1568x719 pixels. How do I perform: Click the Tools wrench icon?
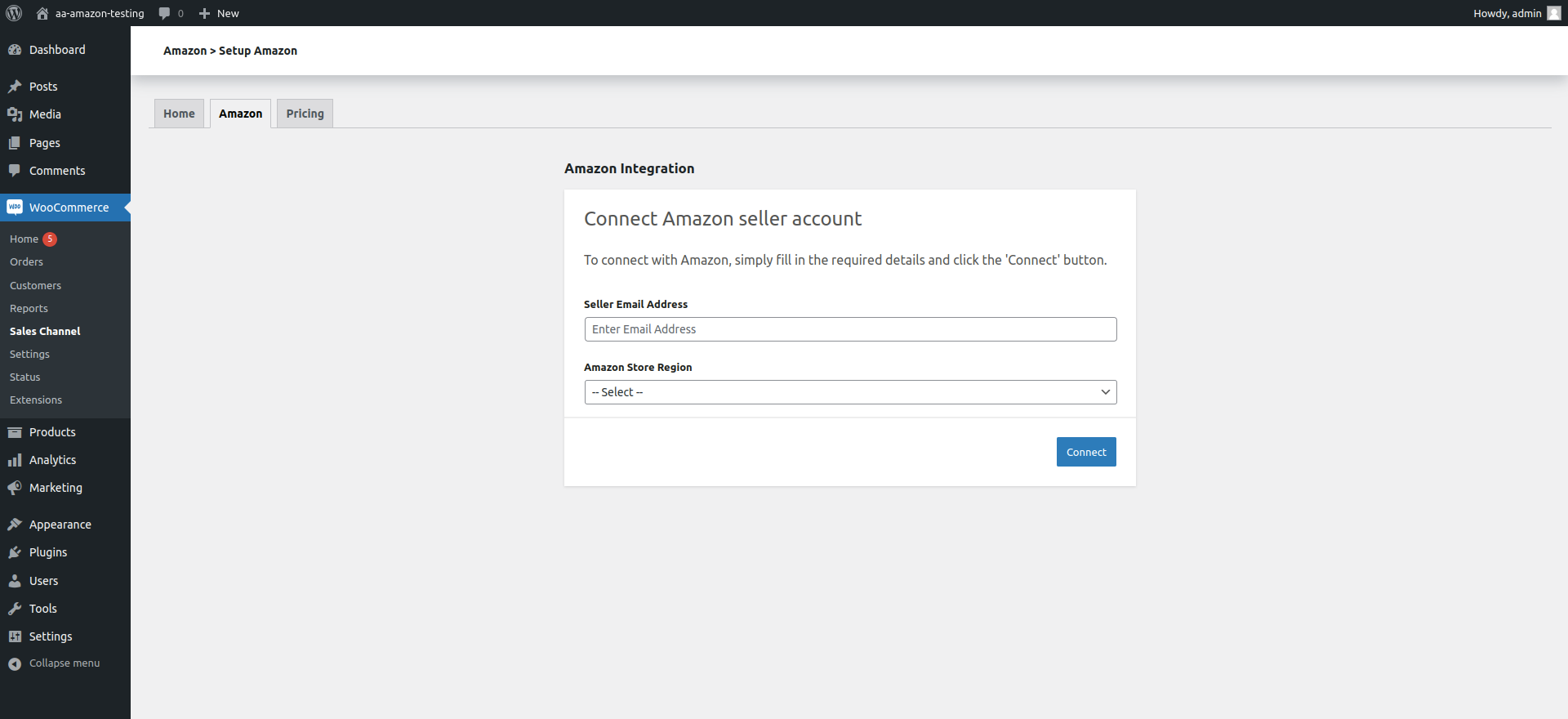coord(15,609)
